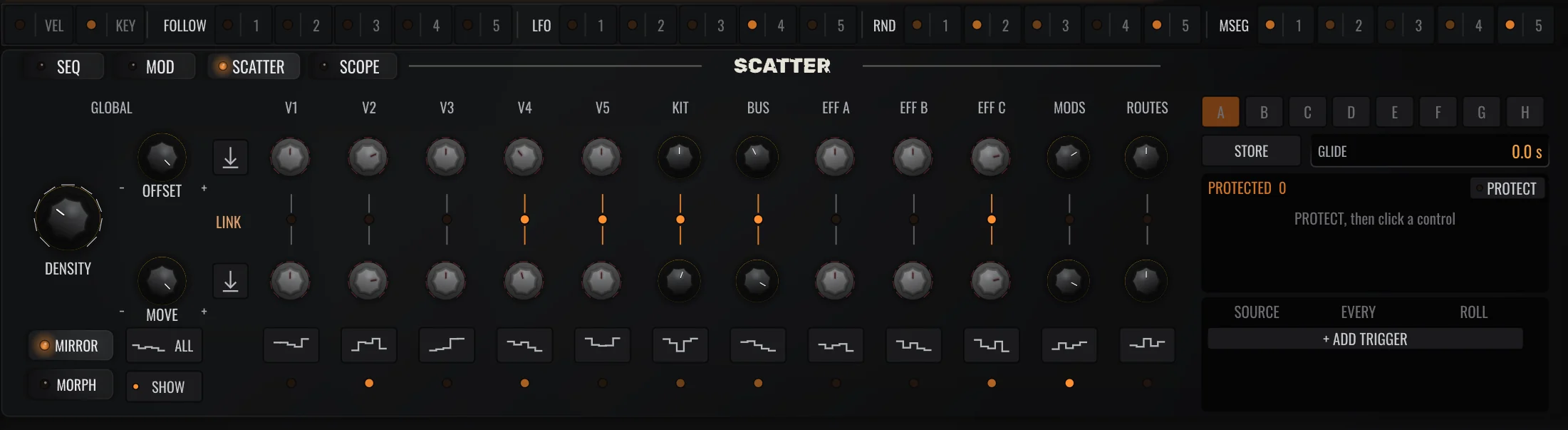Open the EFF C curve shape icon
This screenshot has height=430, width=1568.
point(992,345)
